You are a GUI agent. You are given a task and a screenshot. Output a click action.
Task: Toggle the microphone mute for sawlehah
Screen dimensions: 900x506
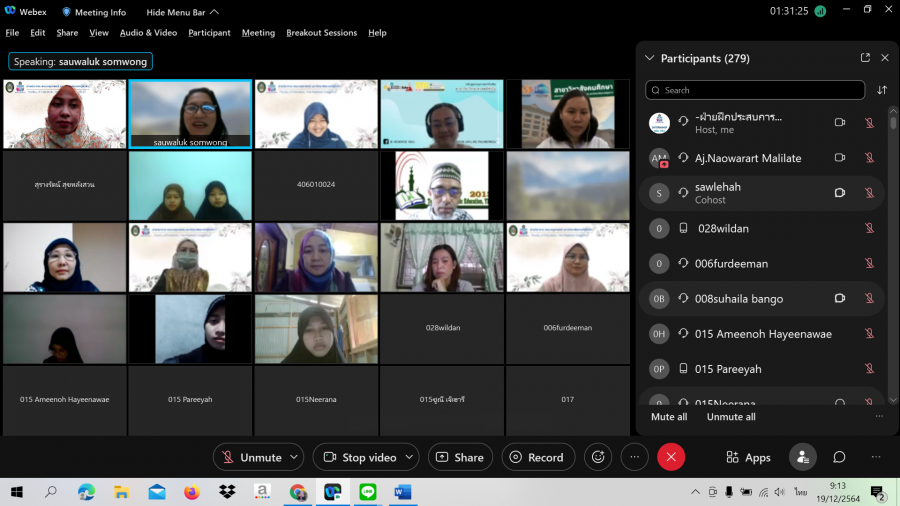(x=869, y=193)
